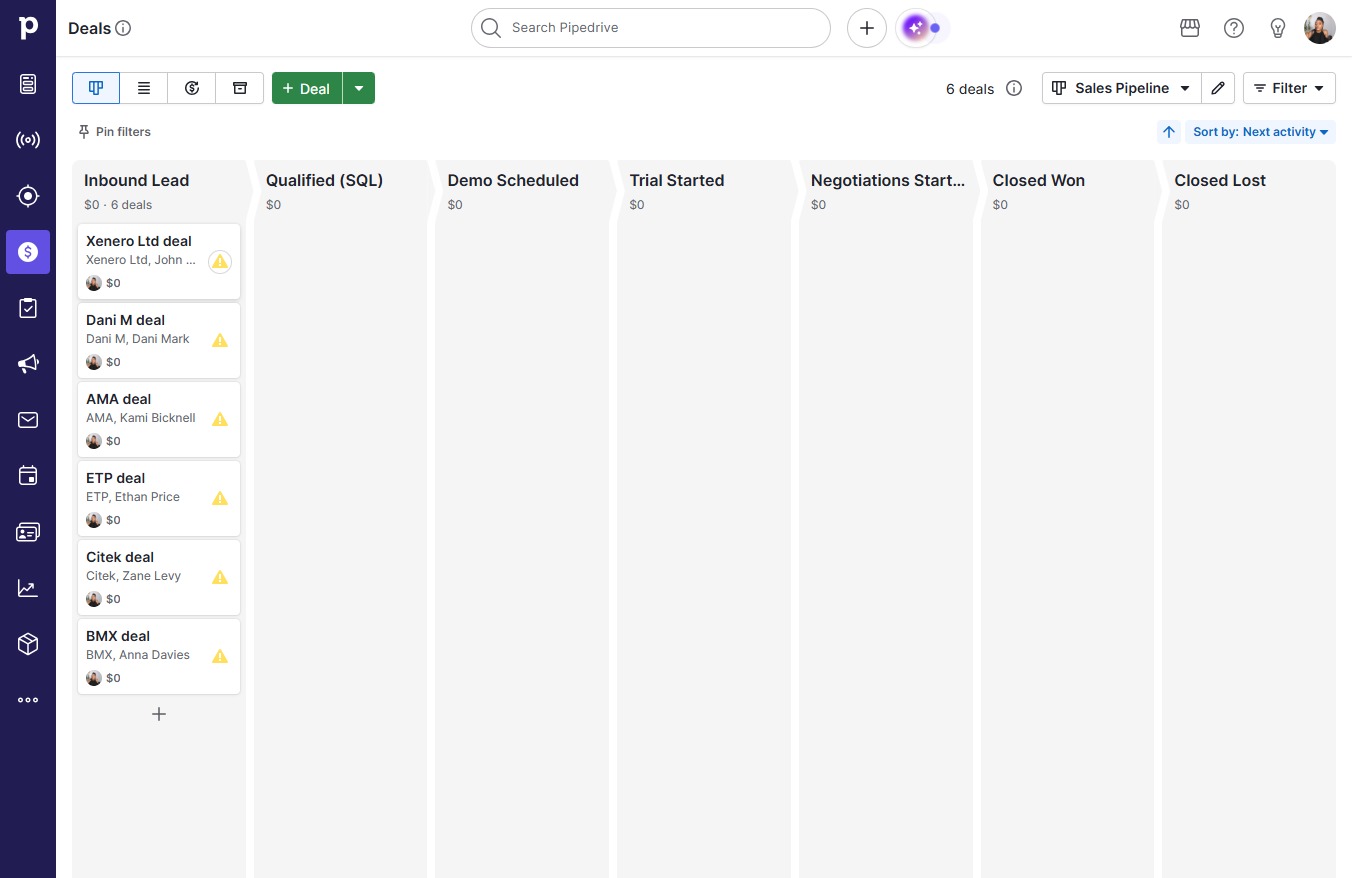The height and width of the screenshot is (878, 1352).
Task: Open the BMX deal card title
Action: click(118, 636)
